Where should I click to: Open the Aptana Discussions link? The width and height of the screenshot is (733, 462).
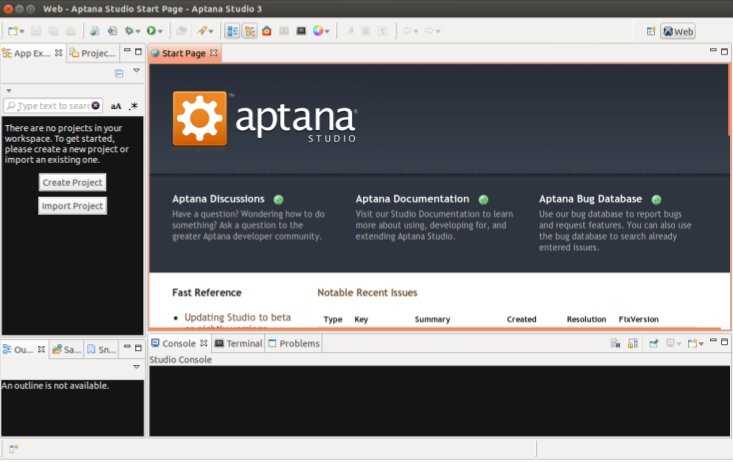[x=218, y=199]
